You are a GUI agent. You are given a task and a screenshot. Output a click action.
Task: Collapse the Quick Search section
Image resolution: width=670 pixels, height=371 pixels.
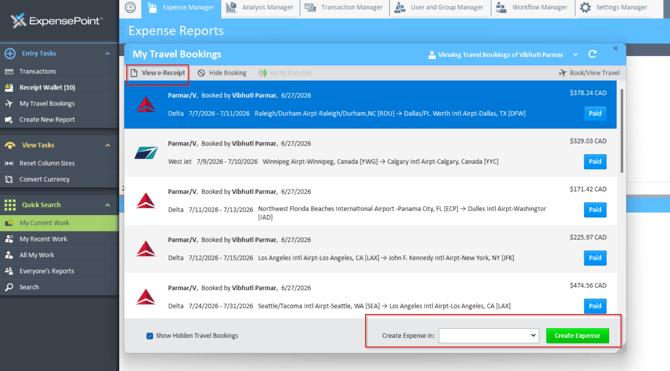108,205
